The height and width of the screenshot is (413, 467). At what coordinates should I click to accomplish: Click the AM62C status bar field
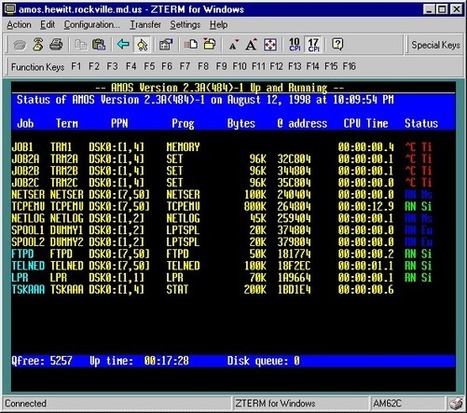[407, 403]
